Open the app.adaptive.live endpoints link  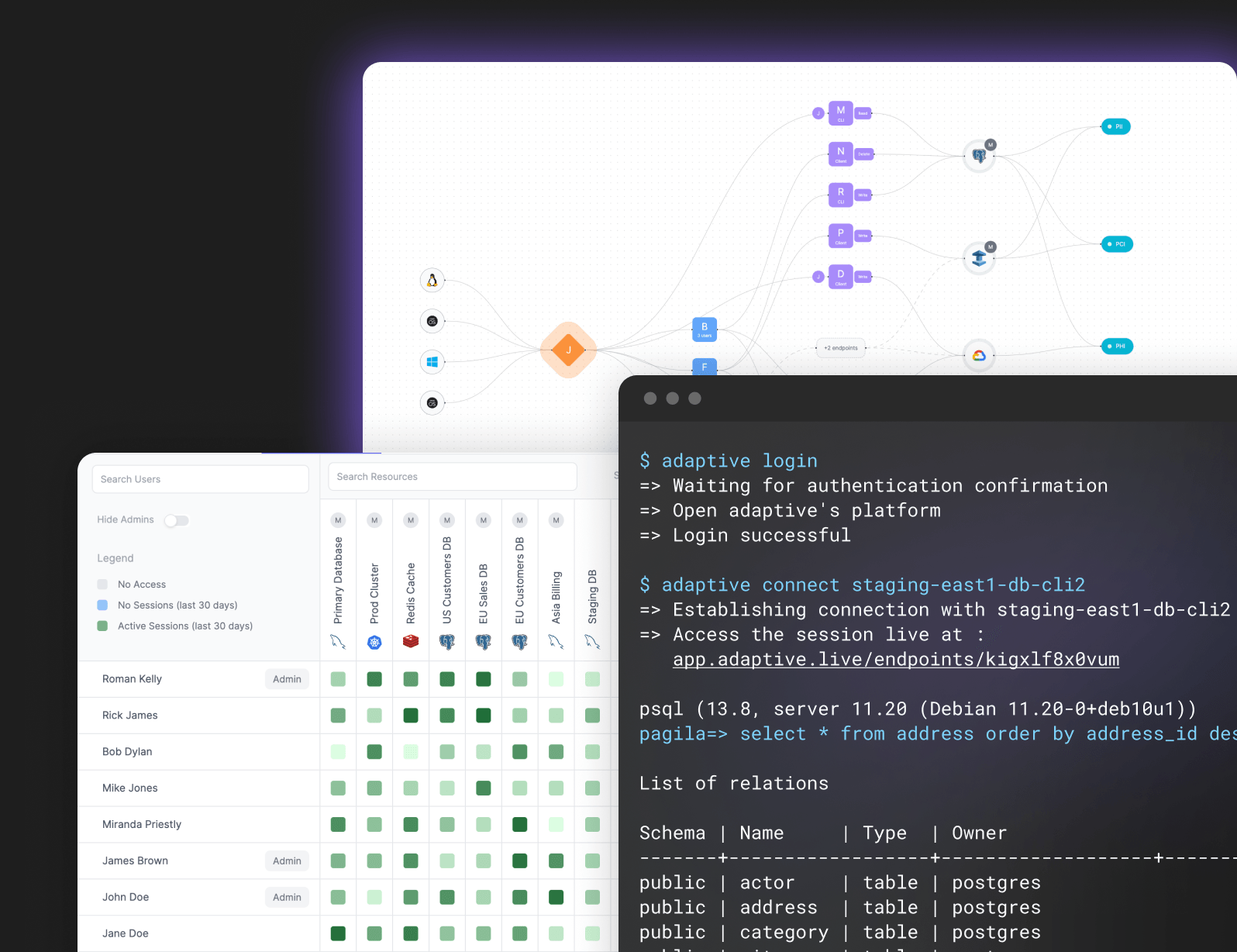tap(895, 660)
